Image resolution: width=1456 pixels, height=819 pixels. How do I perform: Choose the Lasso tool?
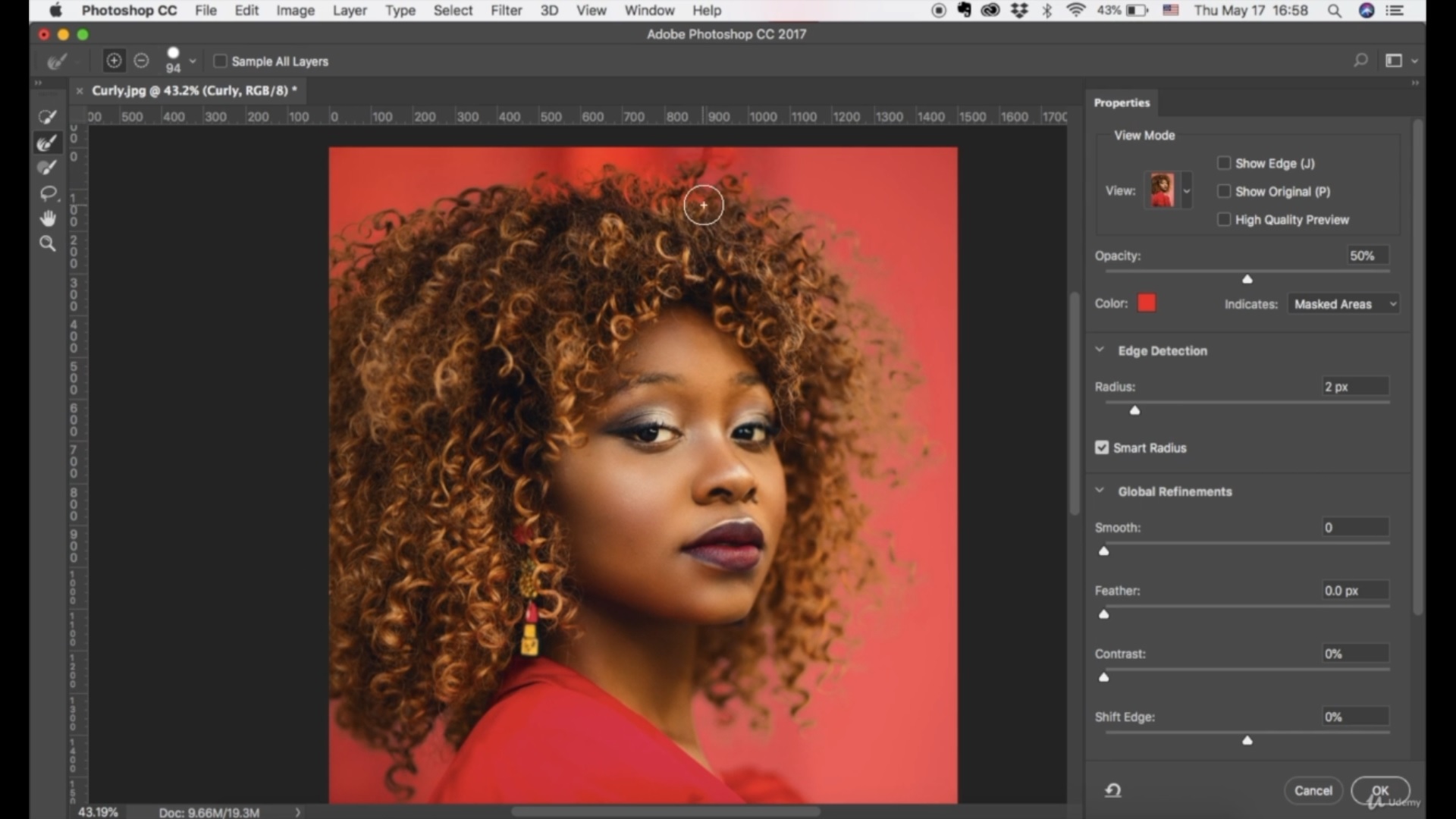pos(47,193)
